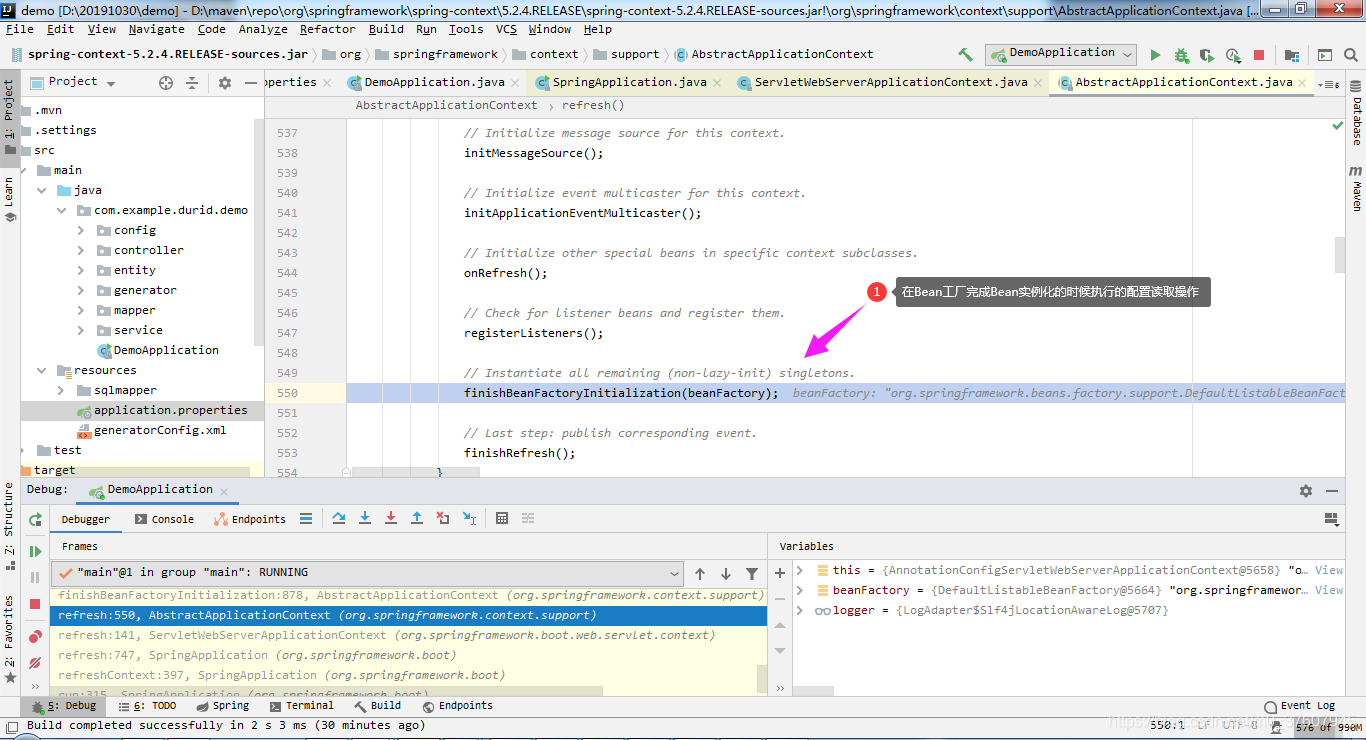This screenshot has height=740, width=1366.
Task: Stop the process via top toolbar red square
Action: (1259, 55)
